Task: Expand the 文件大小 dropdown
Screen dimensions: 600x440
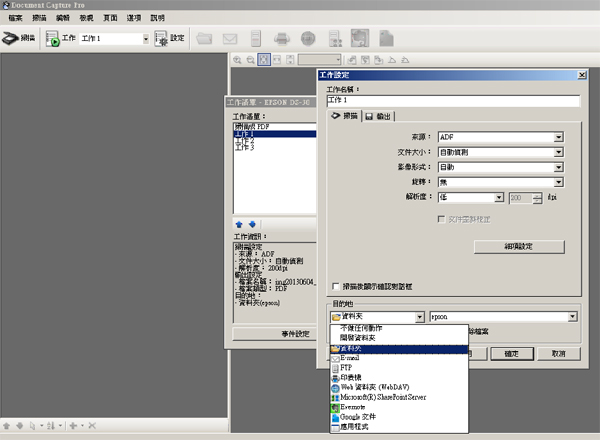Action: pos(558,152)
